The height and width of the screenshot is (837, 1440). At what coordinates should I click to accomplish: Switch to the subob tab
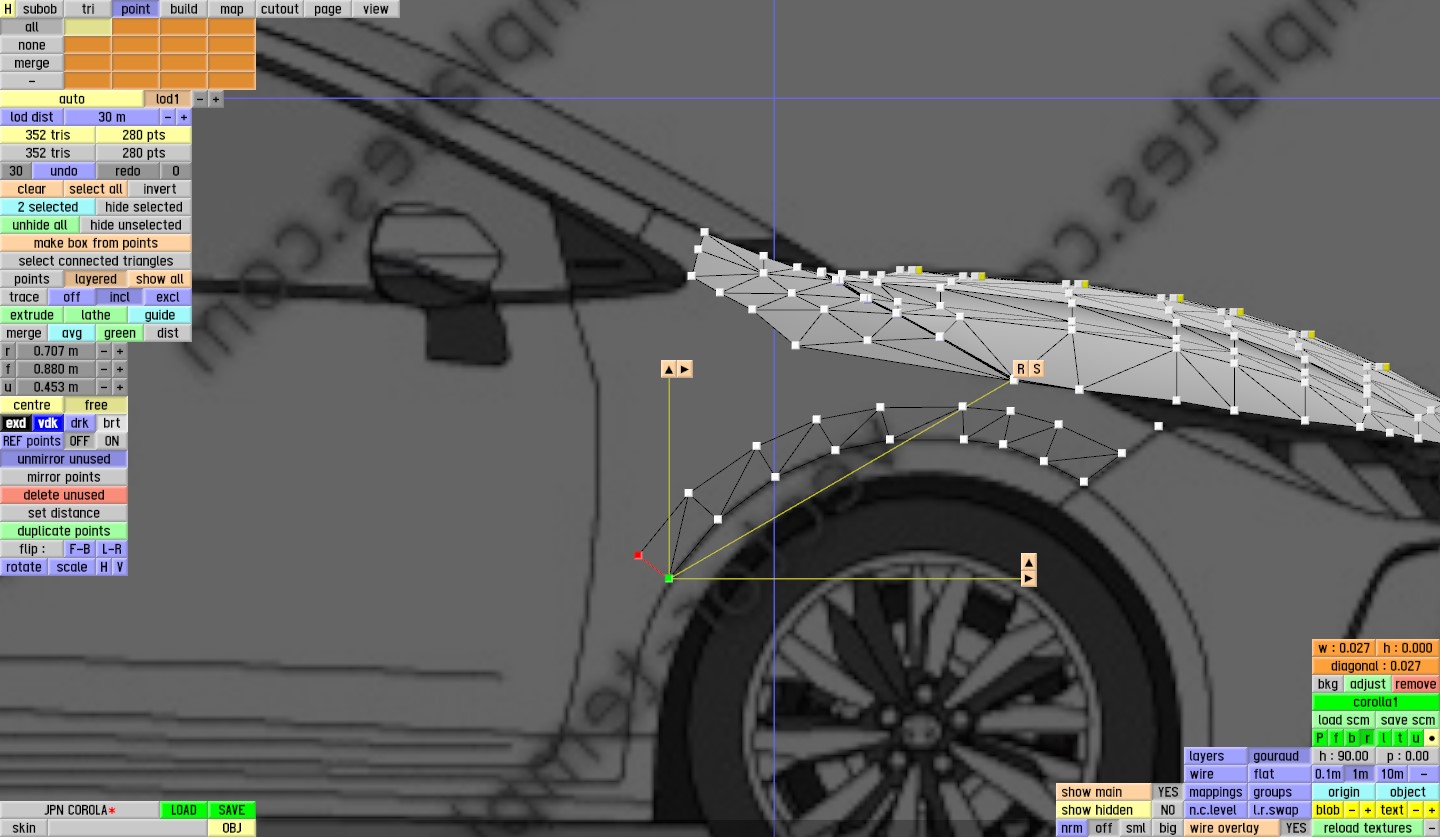(x=40, y=9)
